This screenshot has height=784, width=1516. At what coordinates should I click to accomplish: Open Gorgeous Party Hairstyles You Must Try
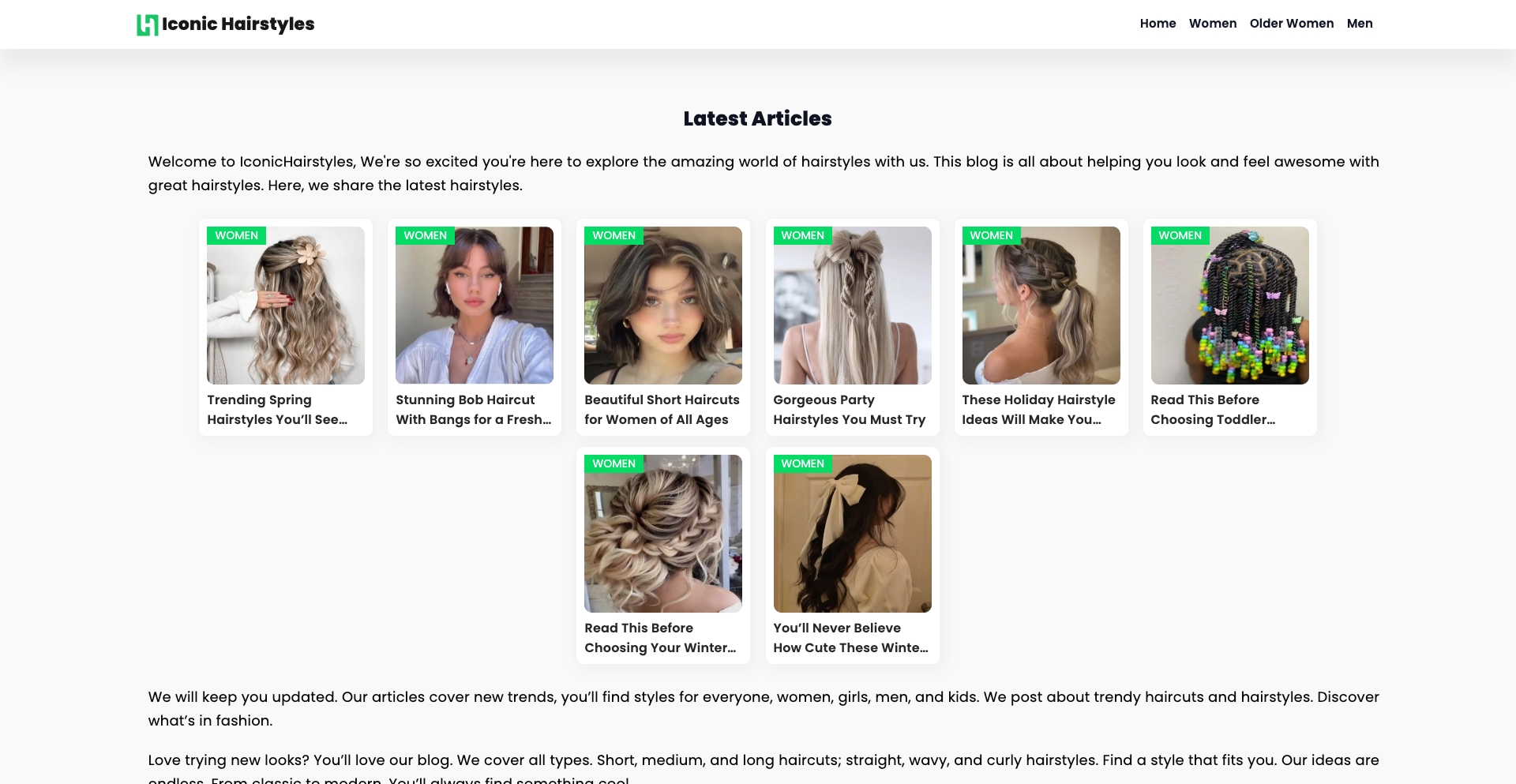849,410
